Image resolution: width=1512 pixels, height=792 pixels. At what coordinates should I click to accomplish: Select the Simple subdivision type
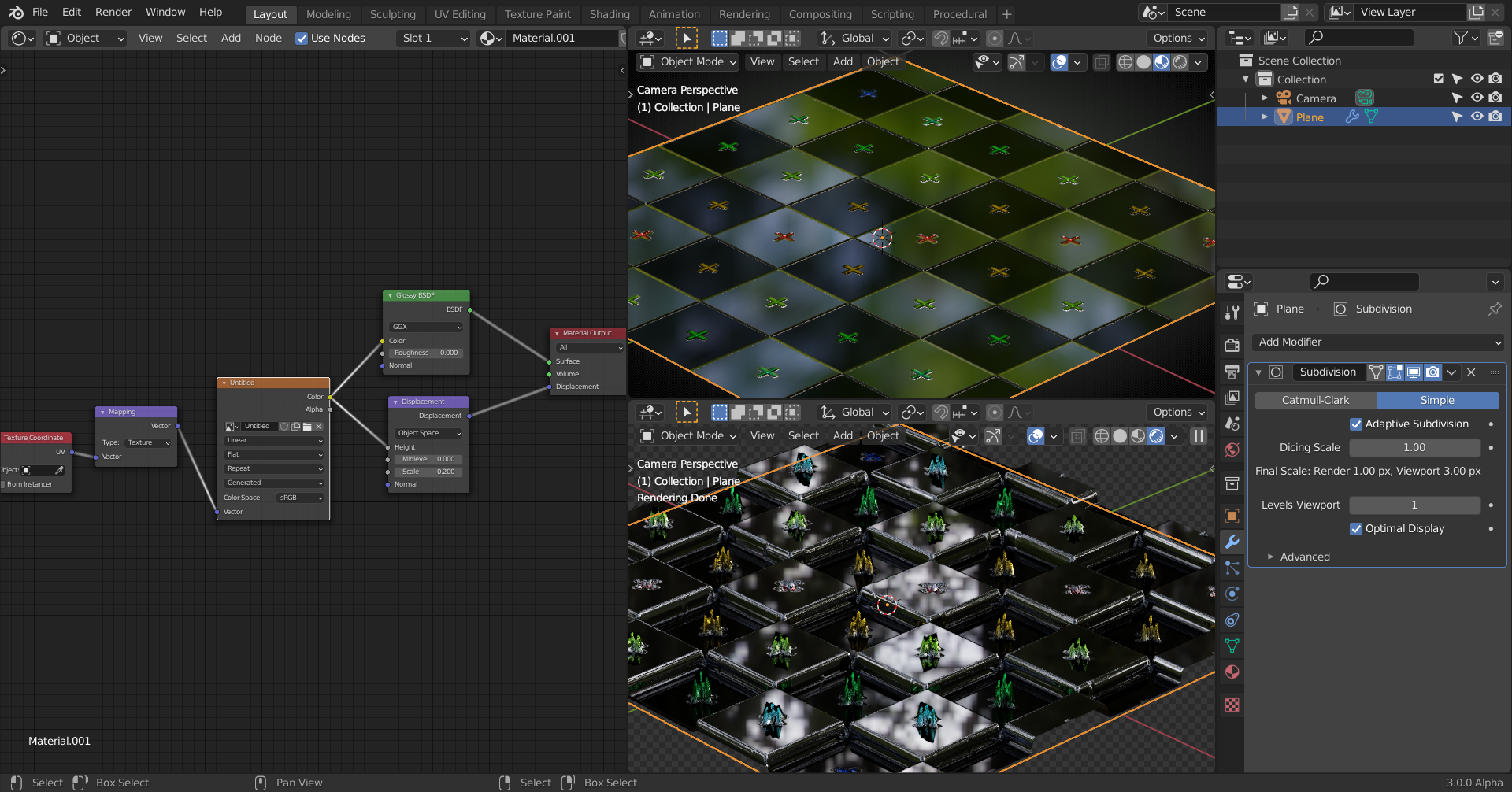(1437, 401)
